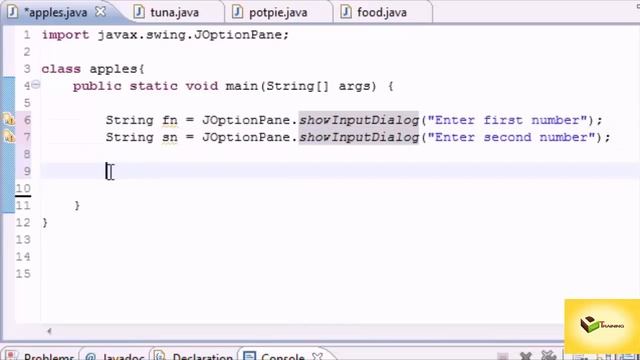
Task: Click line number 15 in the gutter
Action: [23, 273]
